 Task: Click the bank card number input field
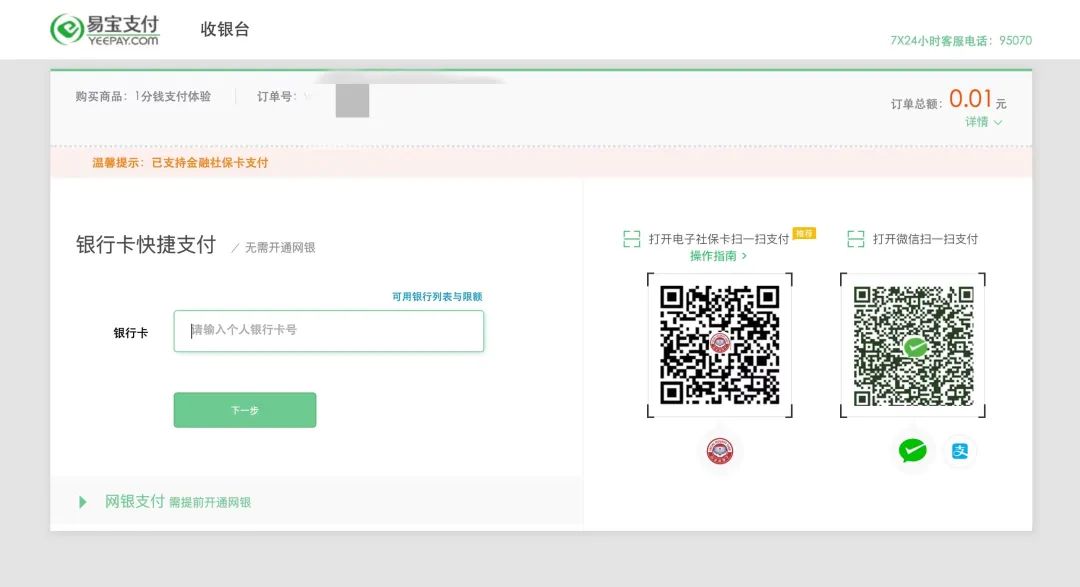pyautogui.click(x=328, y=330)
